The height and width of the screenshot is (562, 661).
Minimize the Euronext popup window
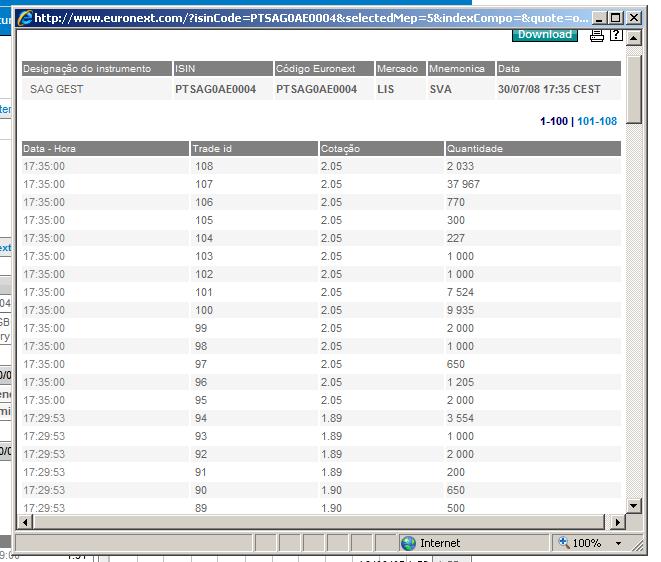pyautogui.click(x=599, y=18)
